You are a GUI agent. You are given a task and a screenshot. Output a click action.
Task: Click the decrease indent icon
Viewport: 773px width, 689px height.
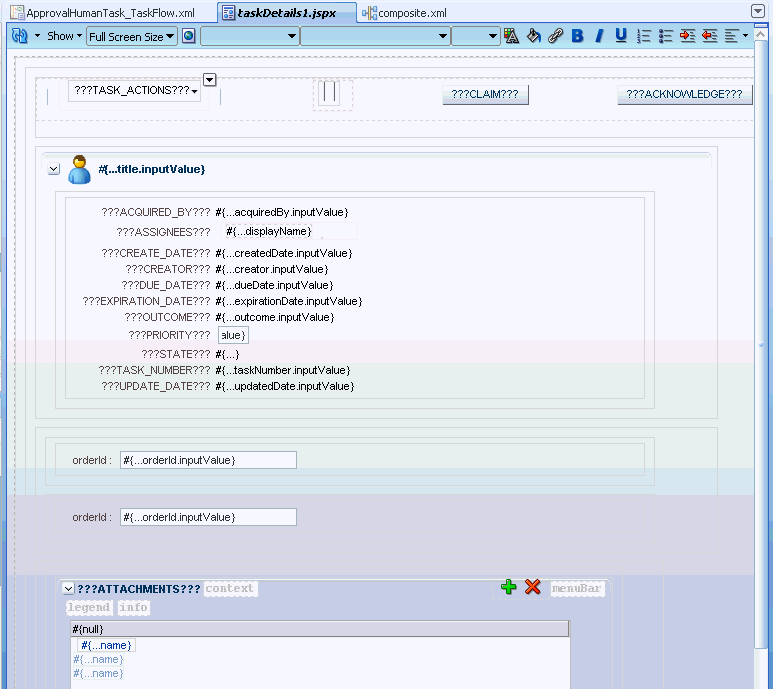point(709,36)
